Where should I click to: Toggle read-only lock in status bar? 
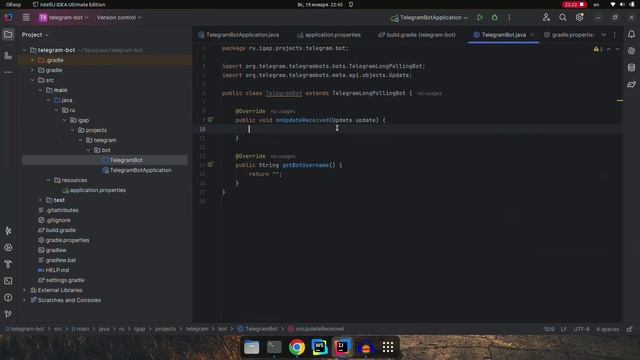[x=630, y=329]
